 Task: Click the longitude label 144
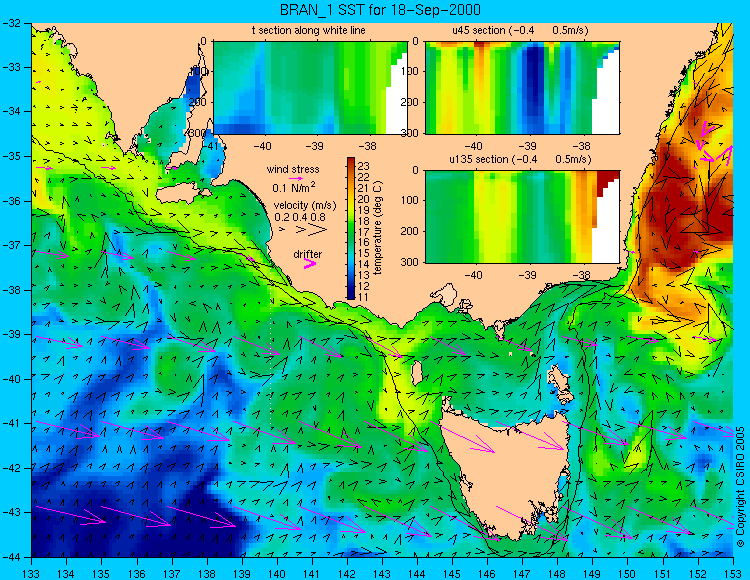(x=417, y=574)
